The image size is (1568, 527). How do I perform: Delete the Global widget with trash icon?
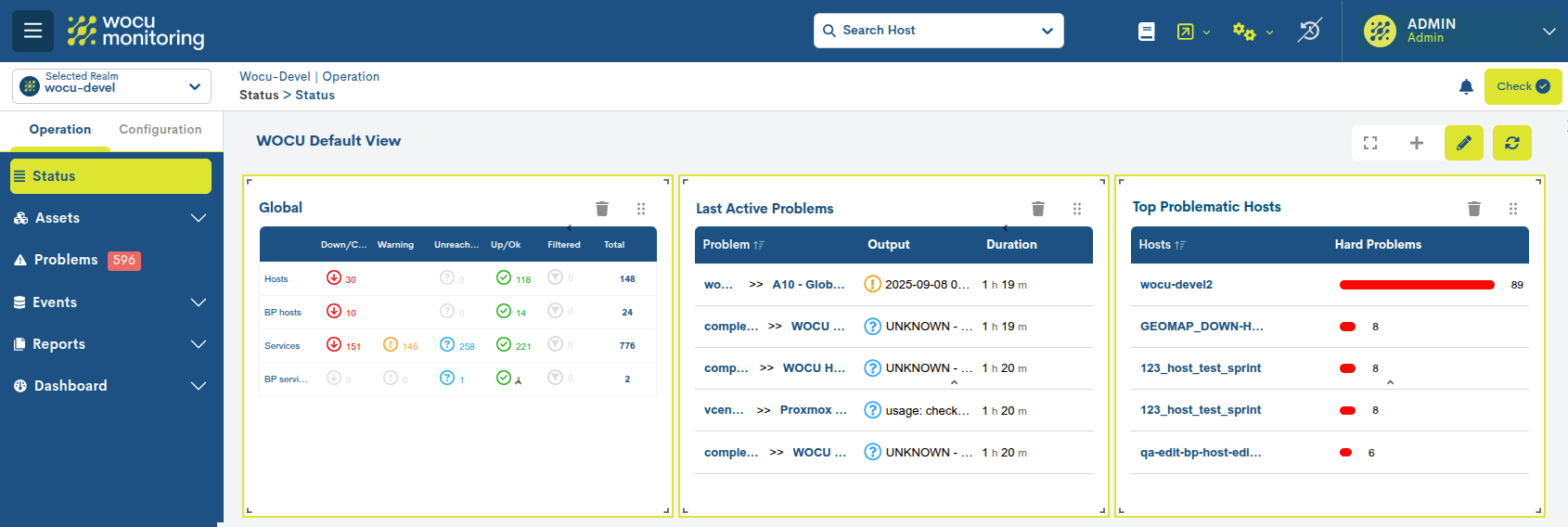click(602, 209)
